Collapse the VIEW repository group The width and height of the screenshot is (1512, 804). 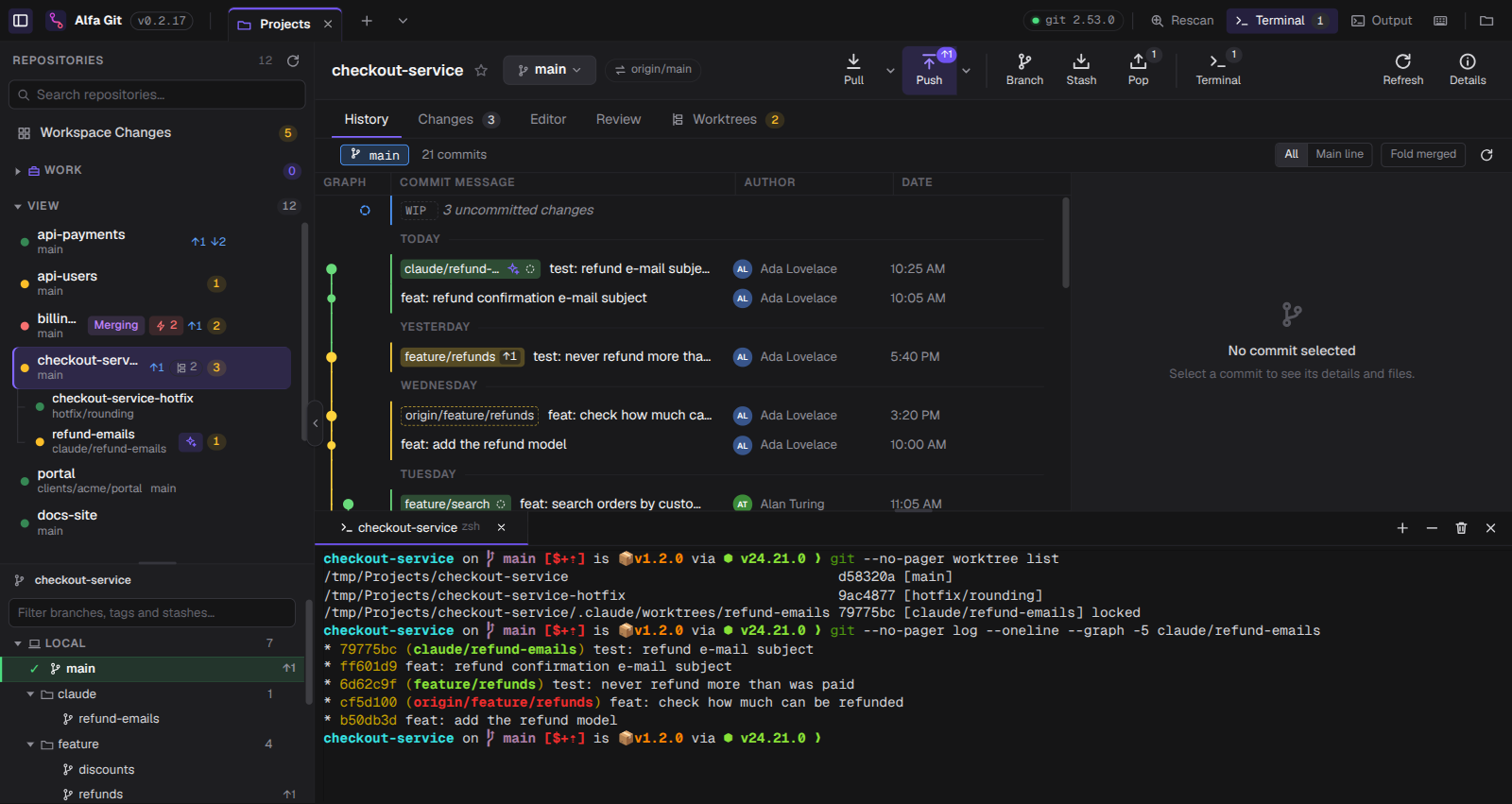pos(17,206)
